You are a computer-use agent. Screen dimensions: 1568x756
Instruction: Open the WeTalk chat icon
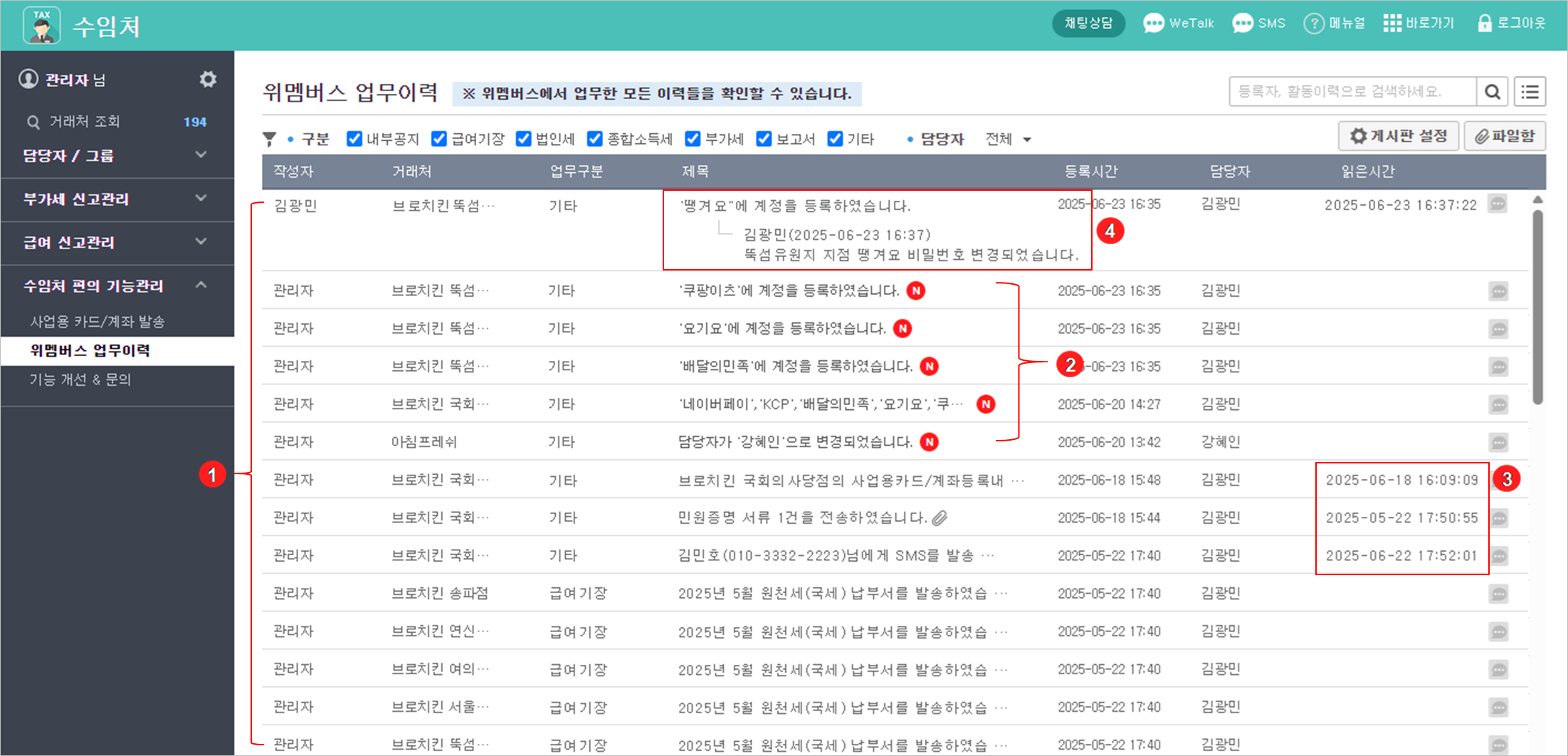(x=1153, y=23)
